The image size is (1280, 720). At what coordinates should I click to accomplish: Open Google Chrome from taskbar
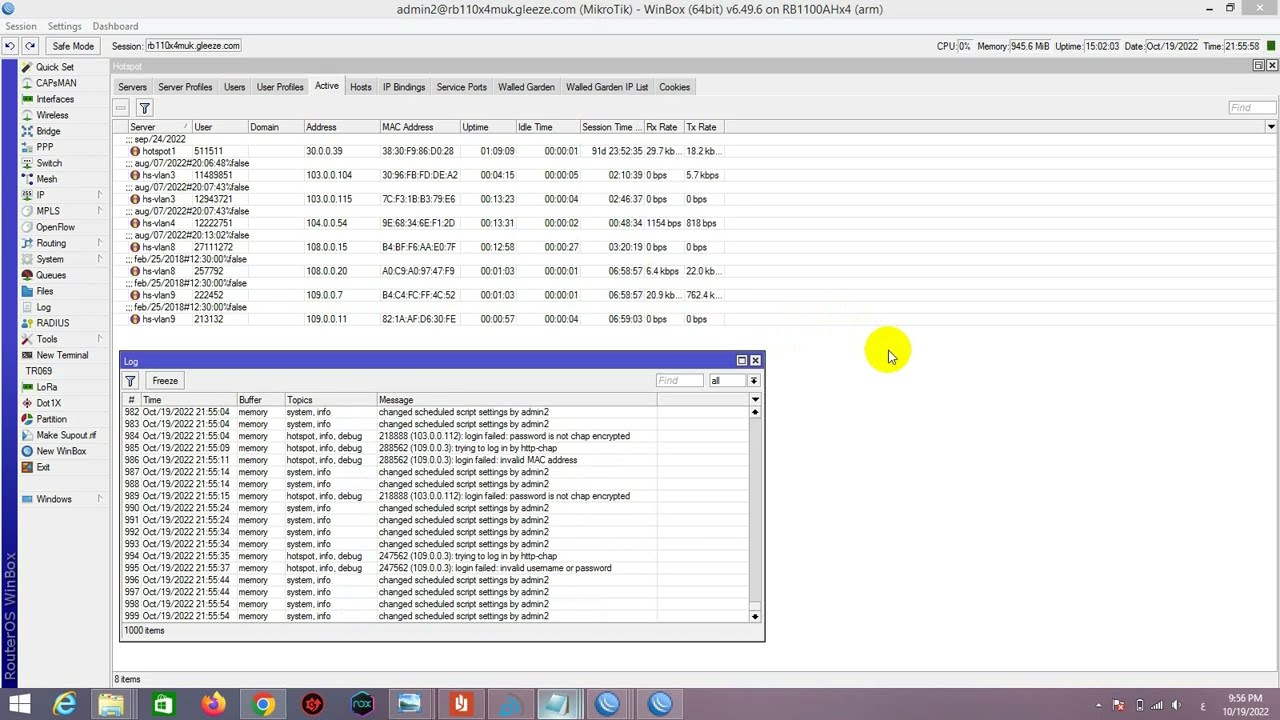262,704
